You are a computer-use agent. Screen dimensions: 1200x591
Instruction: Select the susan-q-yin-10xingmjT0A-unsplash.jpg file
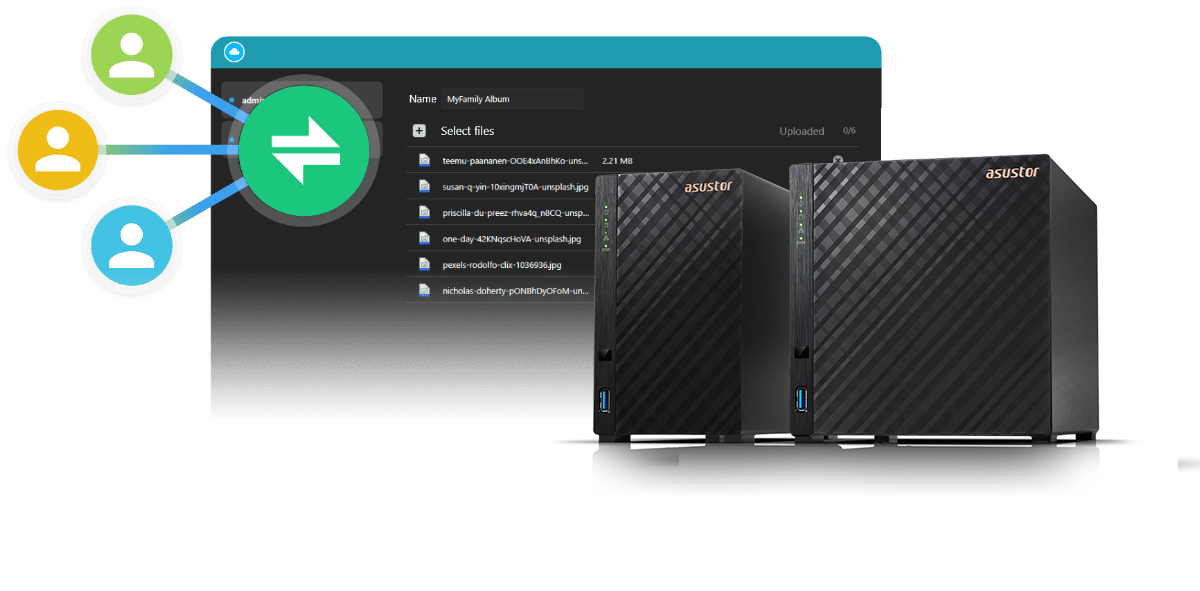[x=515, y=186]
